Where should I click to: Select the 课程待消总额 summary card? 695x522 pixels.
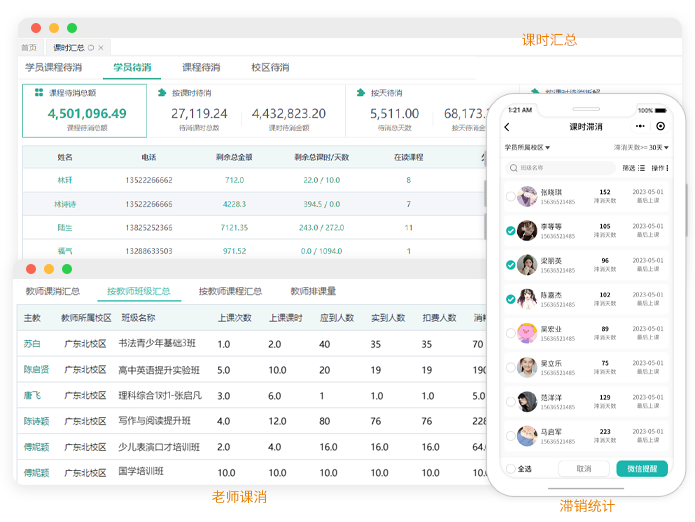(x=84, y=111)
